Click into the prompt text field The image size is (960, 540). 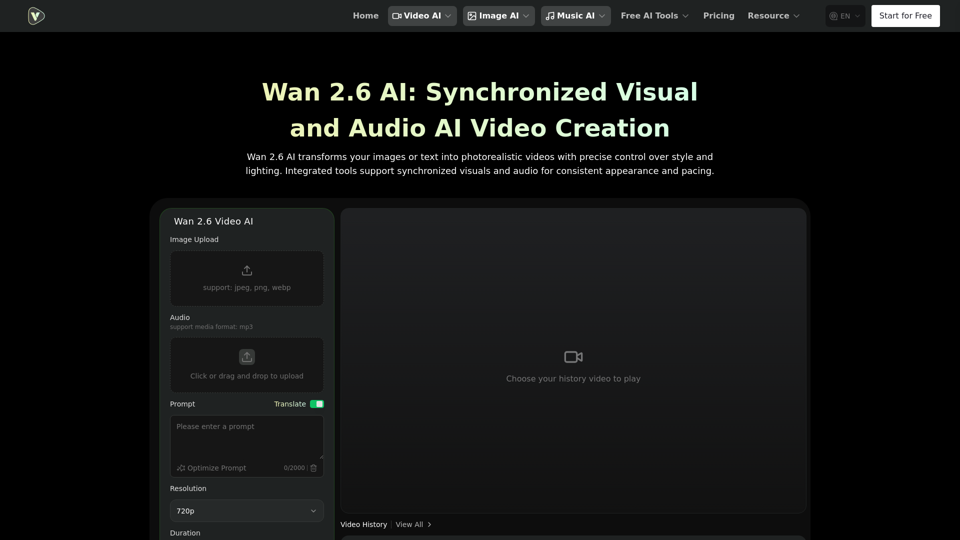point(247,438)
